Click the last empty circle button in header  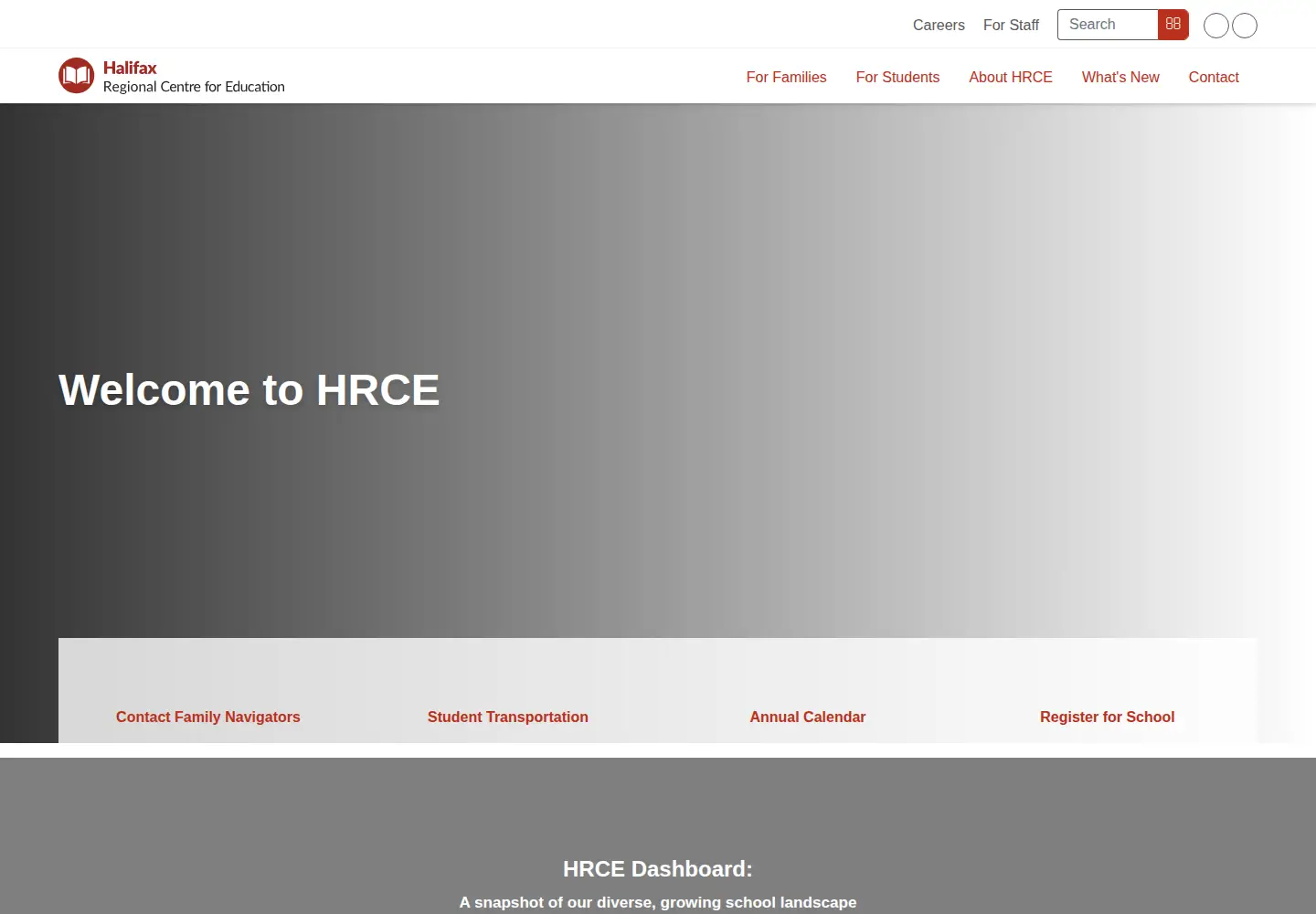point(1245,26)
